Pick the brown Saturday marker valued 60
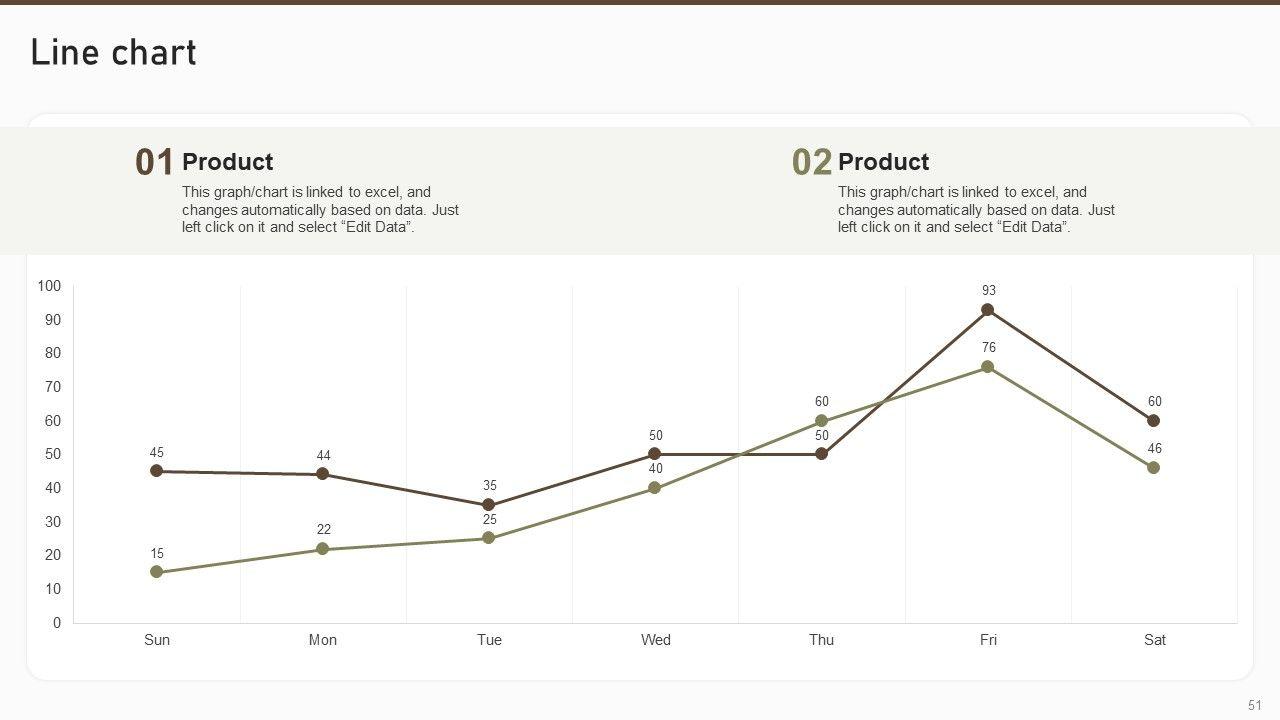This screenshot has width=1280, height=720. tap(1154, 421)
